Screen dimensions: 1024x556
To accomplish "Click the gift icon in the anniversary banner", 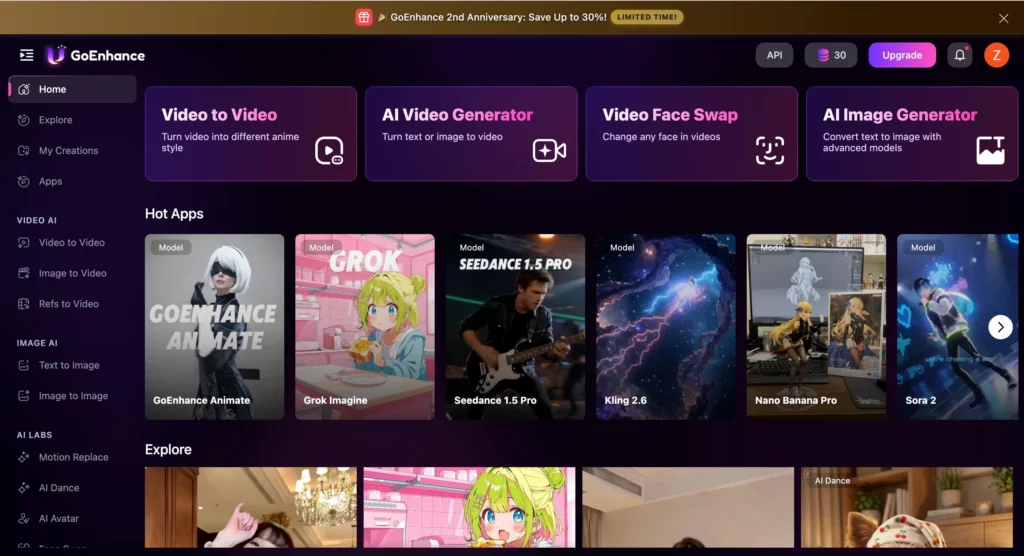I will 364,17.
